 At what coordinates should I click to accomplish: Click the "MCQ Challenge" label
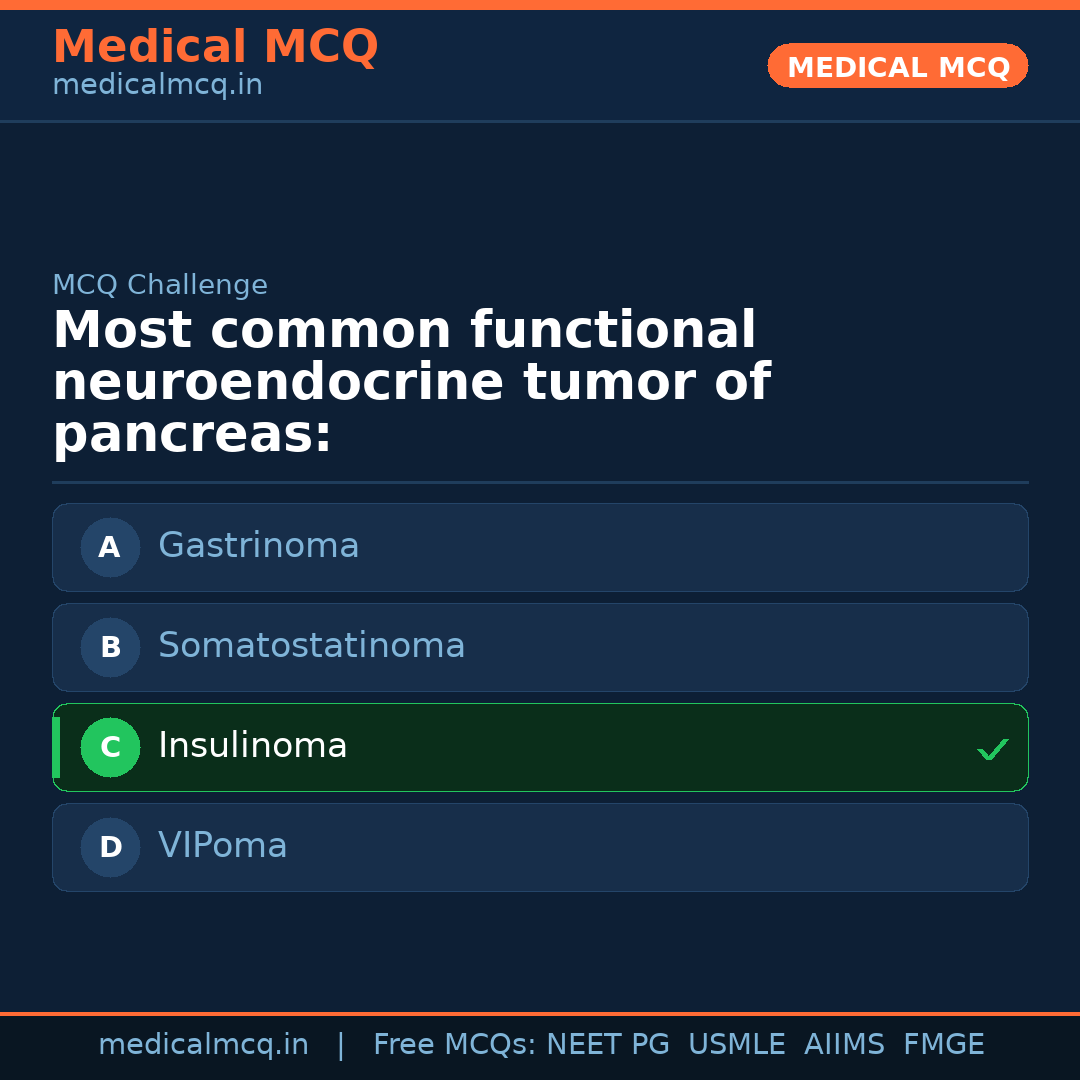(x=160, y=285)
